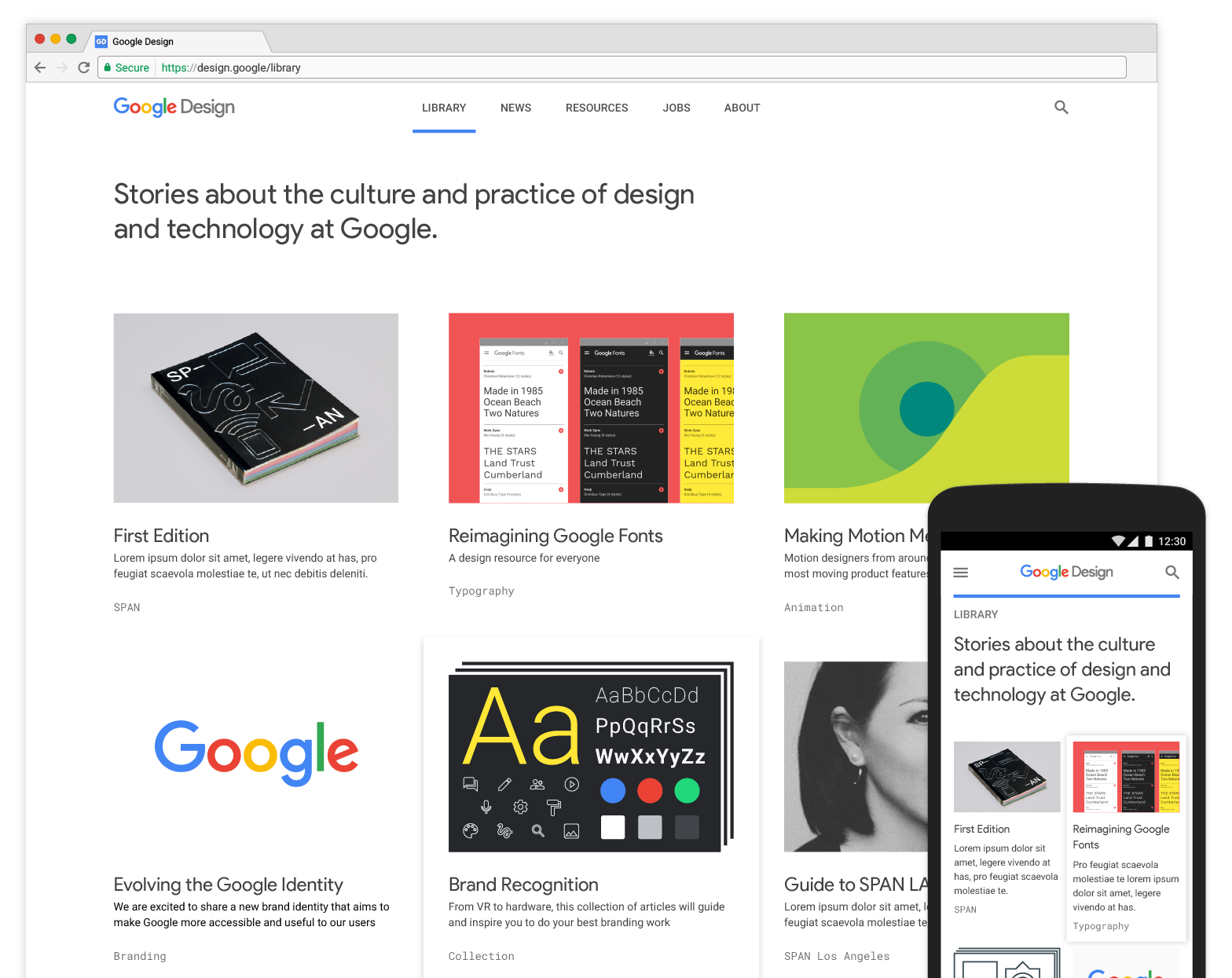Select the Google Design browser tab
The height and width of the screenshot is (978, 1232).
point(177,42)
